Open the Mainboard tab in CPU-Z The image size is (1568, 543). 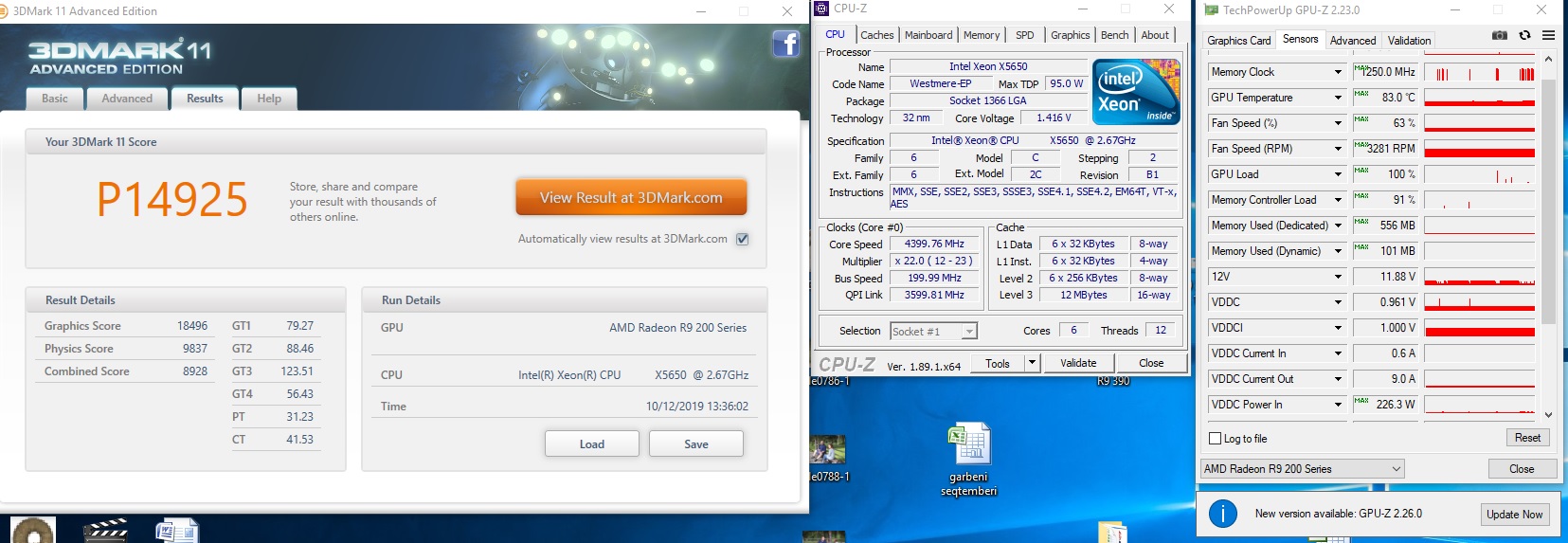928,35
